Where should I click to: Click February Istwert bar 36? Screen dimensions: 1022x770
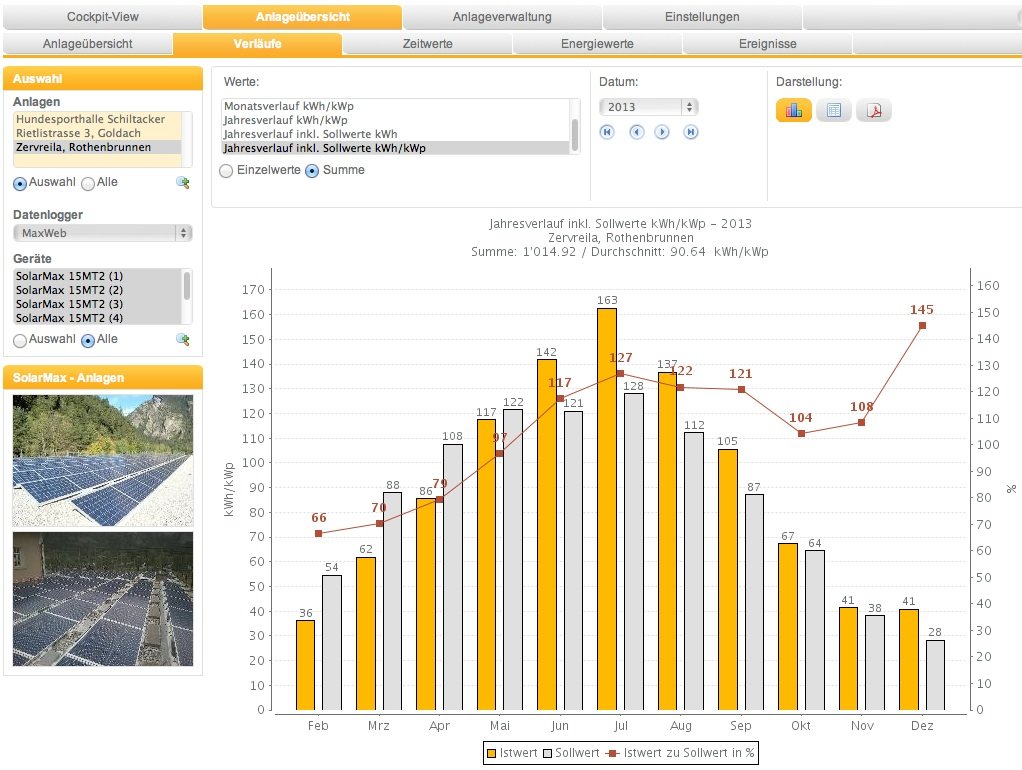click(x=306, y=665)
